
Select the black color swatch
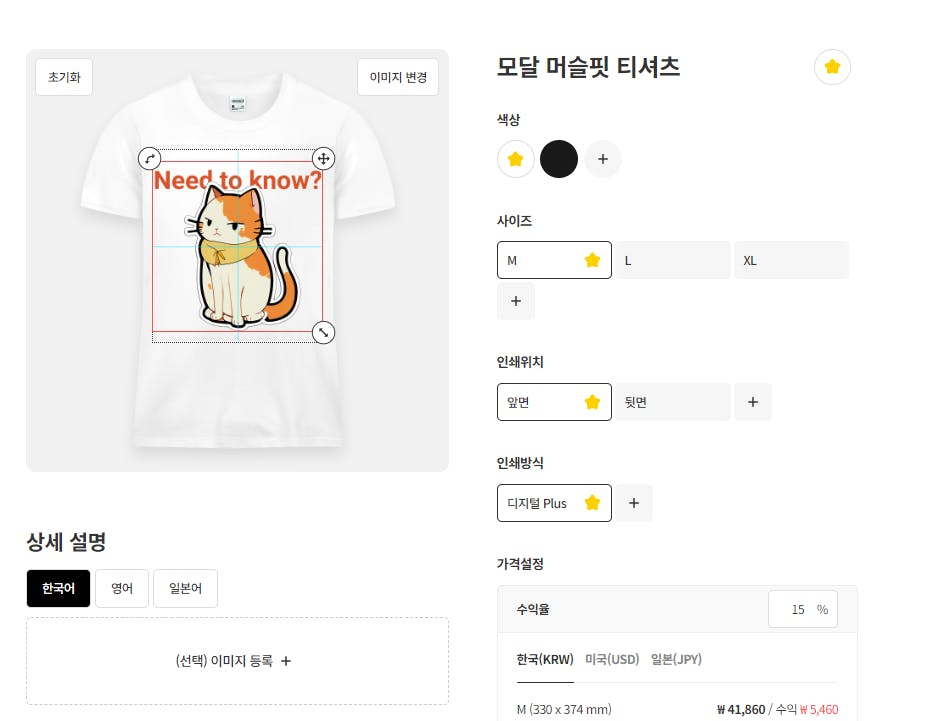click(559, 159)
